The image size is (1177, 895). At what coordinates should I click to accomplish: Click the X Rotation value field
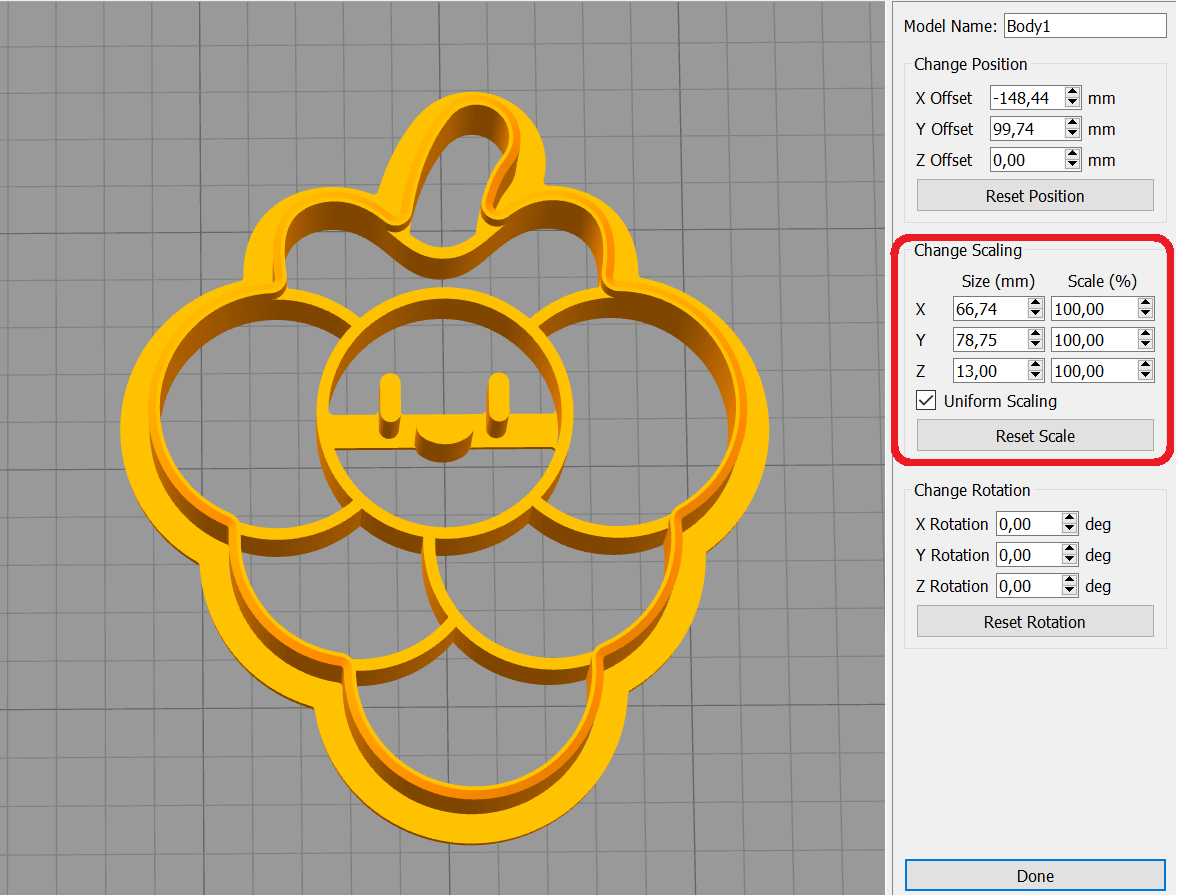pyautogui.click(x=1028, y=523)
